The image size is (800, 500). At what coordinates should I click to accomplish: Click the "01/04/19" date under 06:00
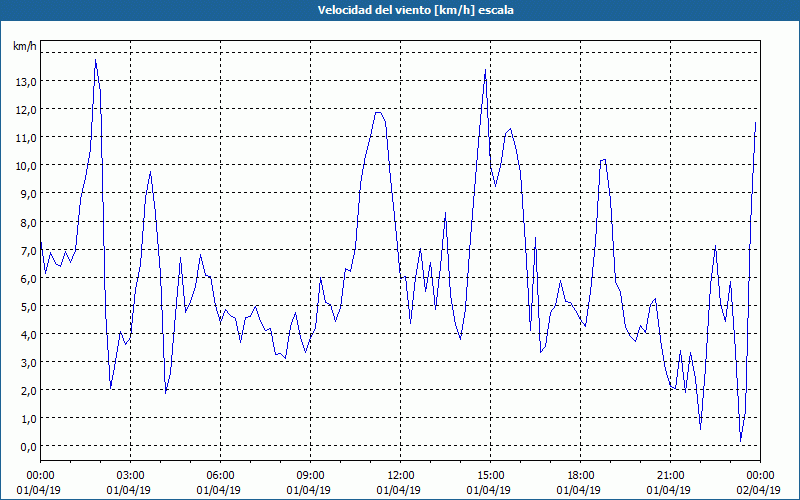click(x=218, y=490)
